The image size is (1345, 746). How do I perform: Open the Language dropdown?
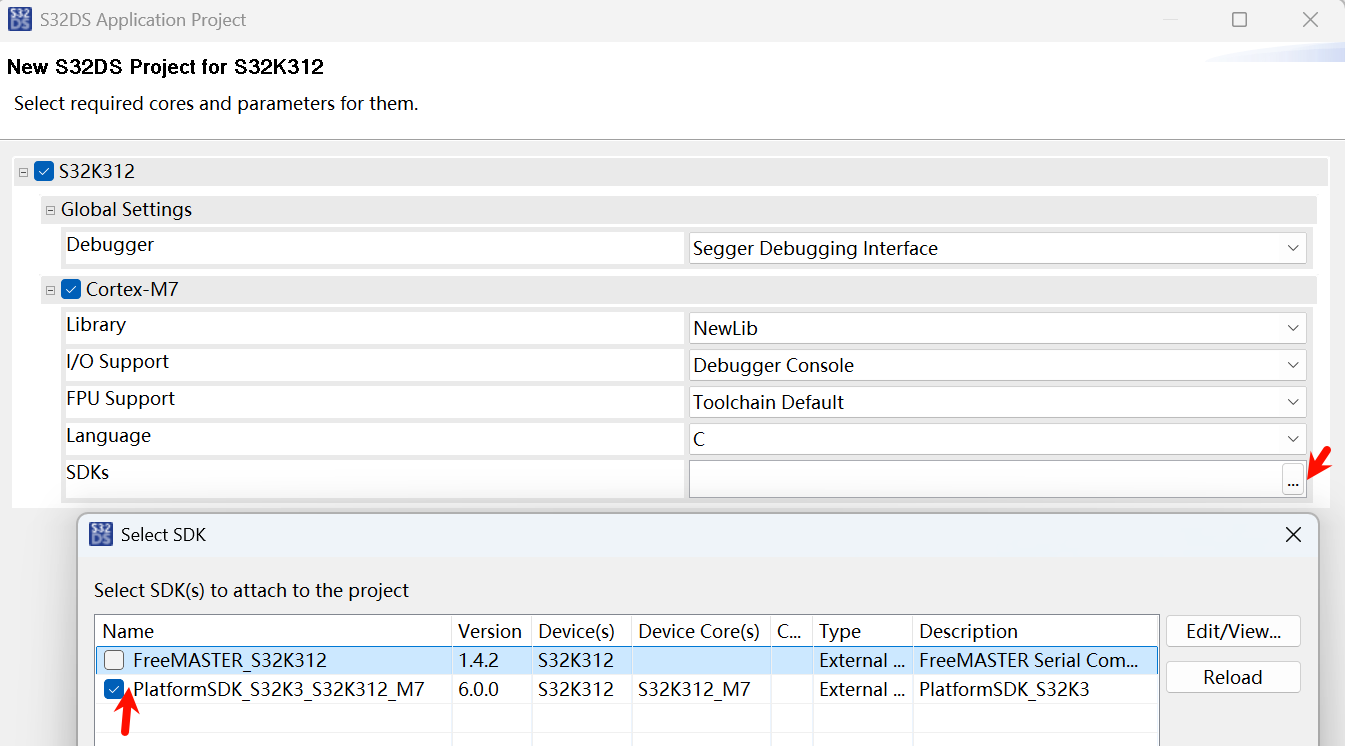(1293, 439)
